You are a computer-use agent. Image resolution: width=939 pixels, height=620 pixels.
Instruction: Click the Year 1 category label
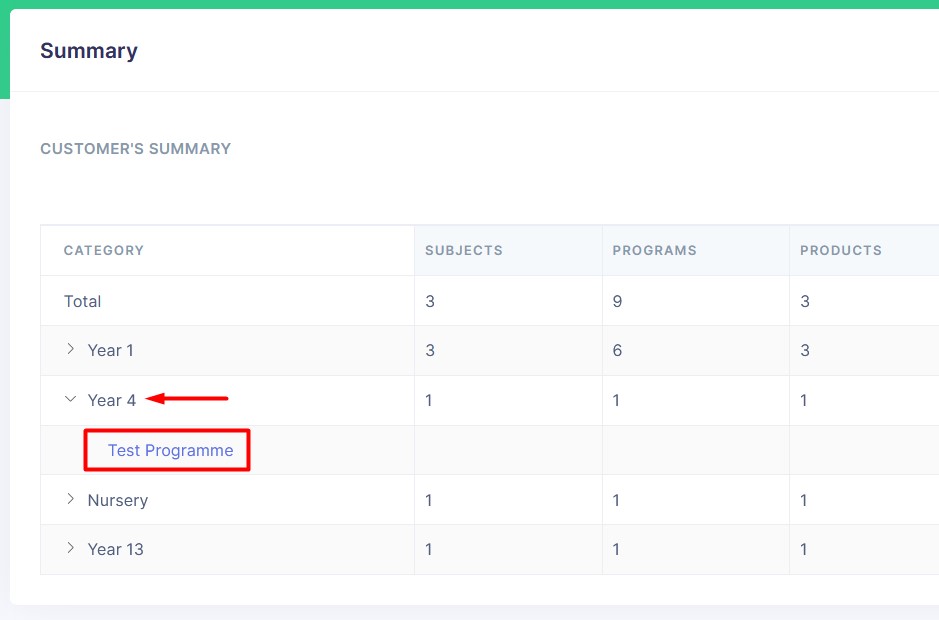111,350
